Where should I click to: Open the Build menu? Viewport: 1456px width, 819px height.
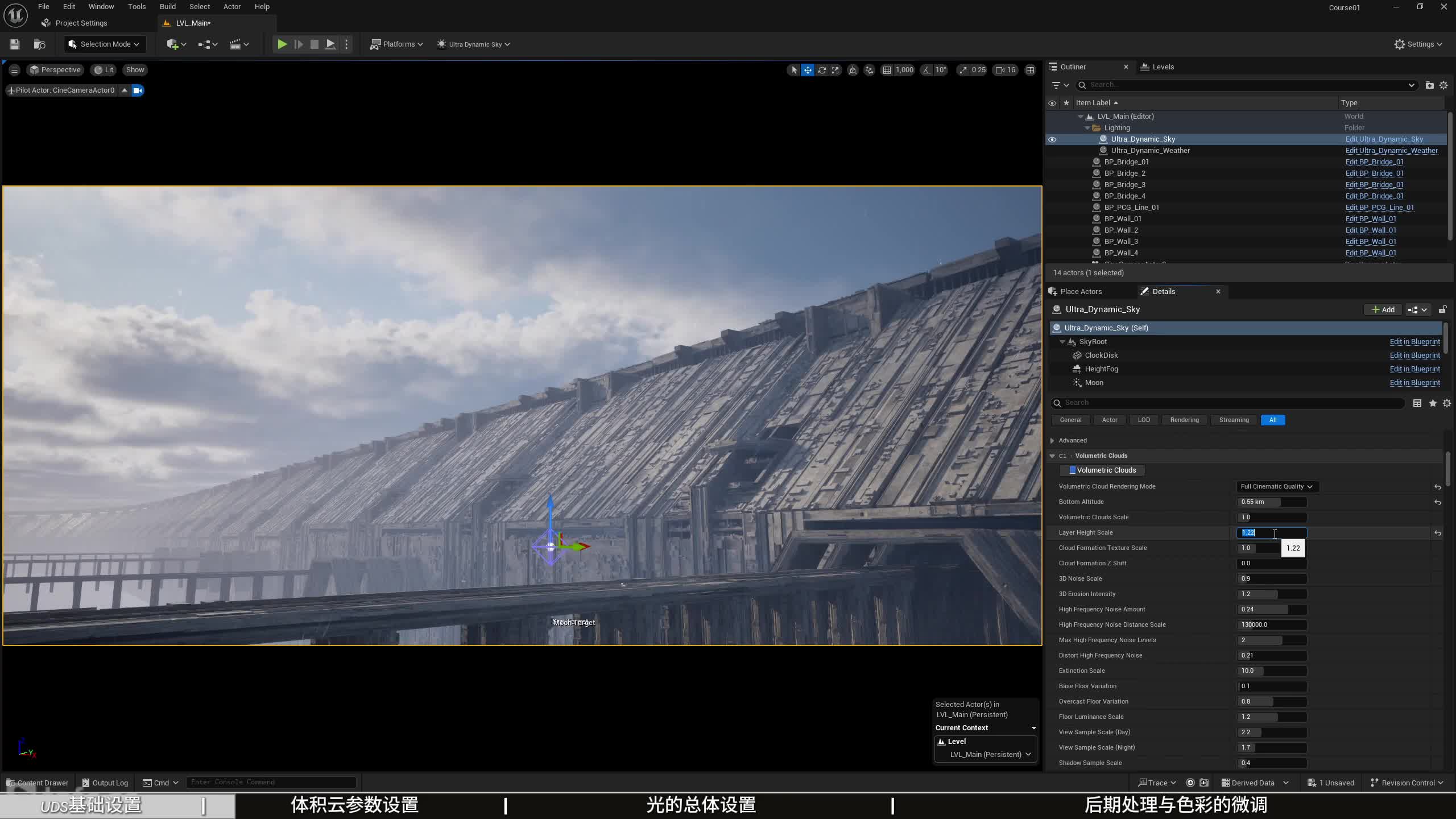point(167,7)
